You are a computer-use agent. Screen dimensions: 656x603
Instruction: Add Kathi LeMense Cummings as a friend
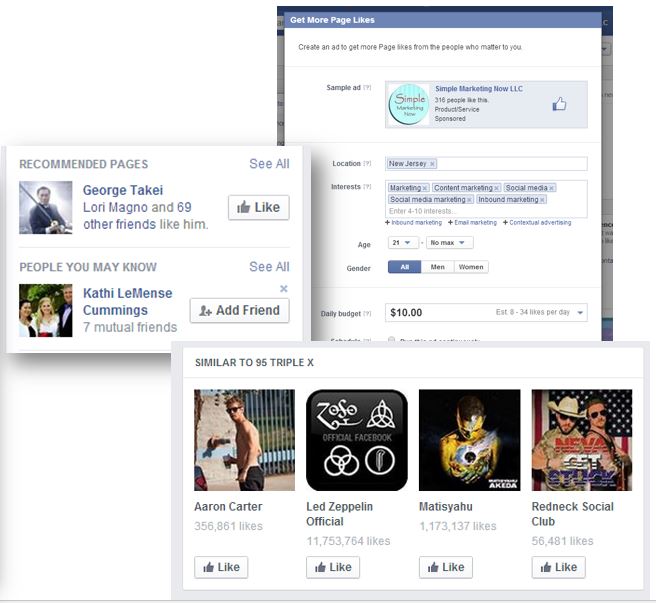point(239,310)
